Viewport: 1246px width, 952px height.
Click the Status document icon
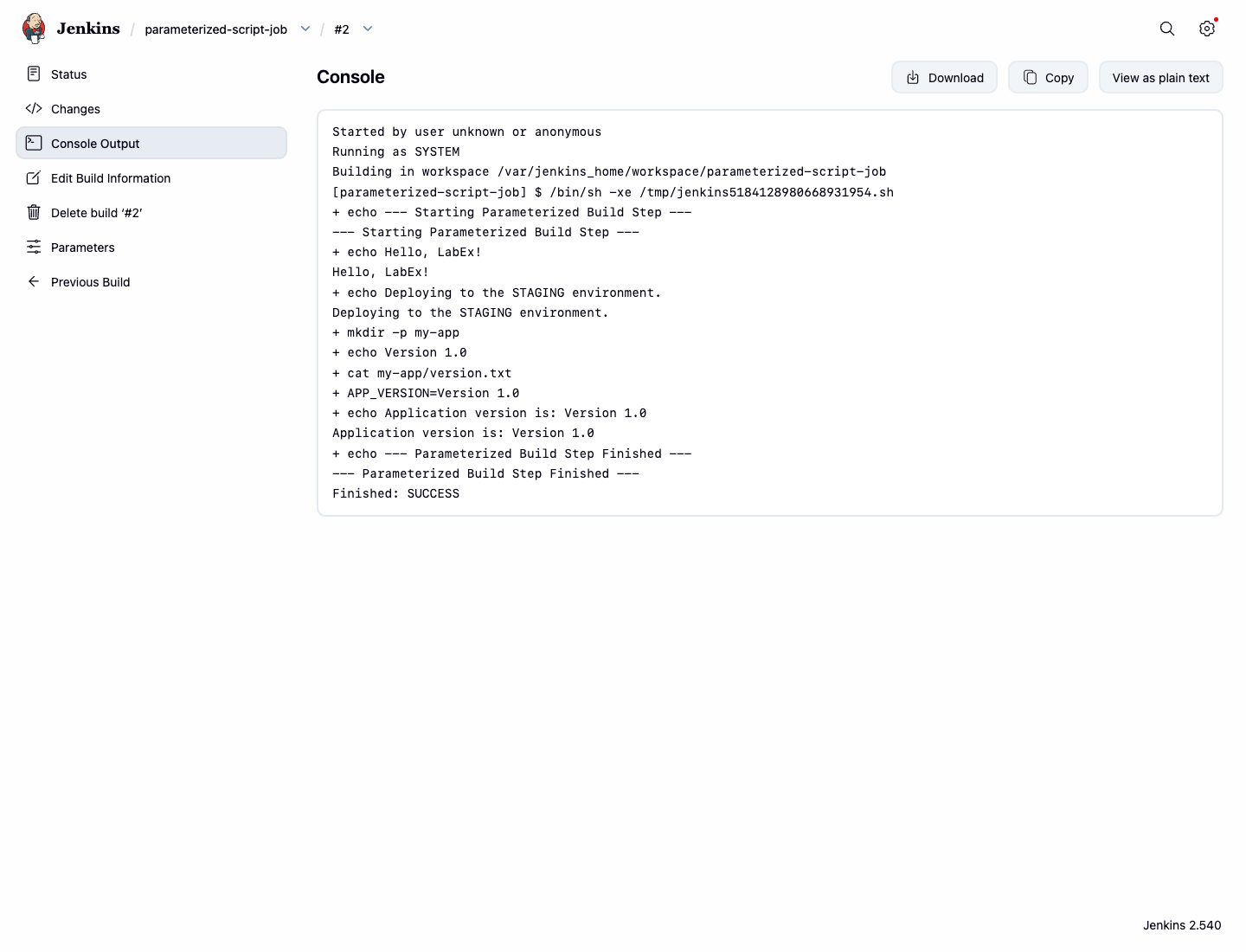tap(34, 74)
